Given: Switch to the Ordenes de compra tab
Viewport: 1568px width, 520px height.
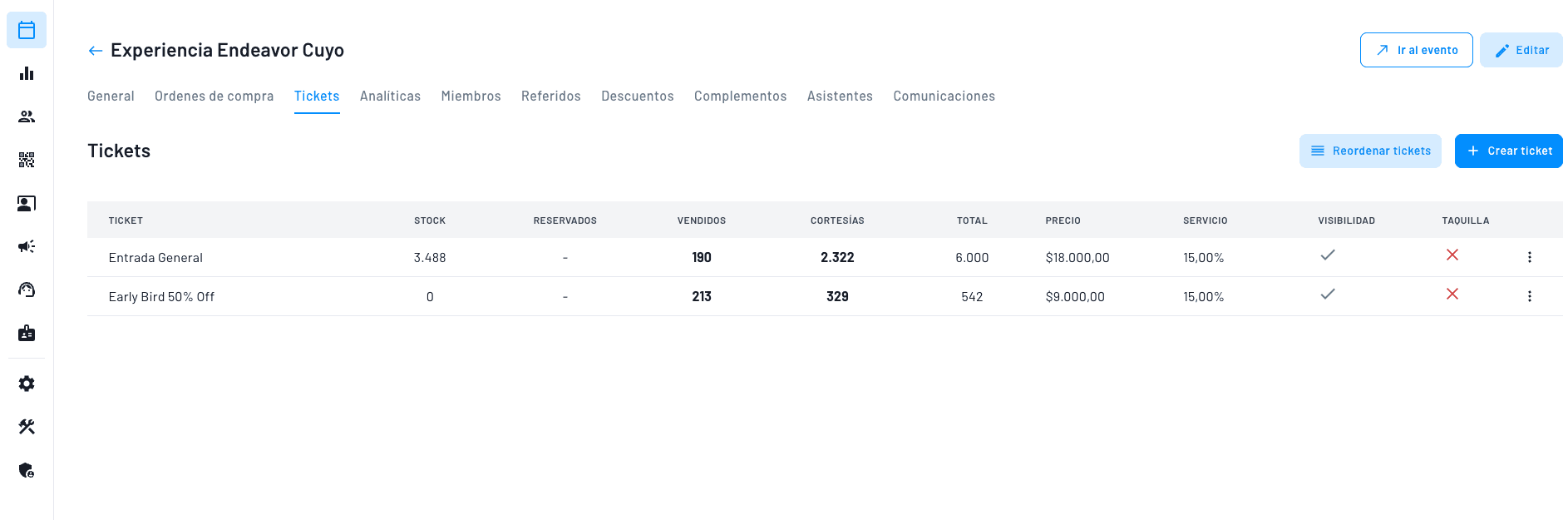Looking at the screenshot, I should pos(214,97).
